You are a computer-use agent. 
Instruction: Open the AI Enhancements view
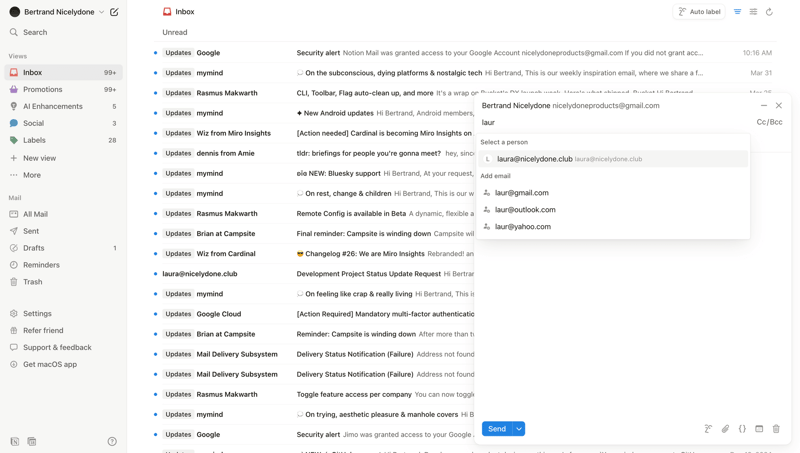pyautogui.click(x=63, y=106)
